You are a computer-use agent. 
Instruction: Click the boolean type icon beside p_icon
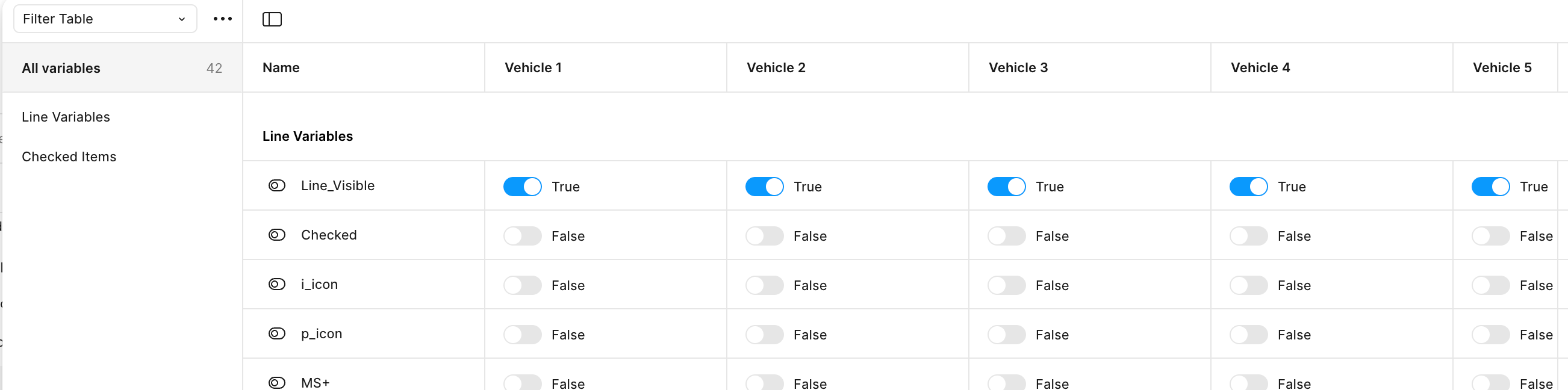(277, 333)
